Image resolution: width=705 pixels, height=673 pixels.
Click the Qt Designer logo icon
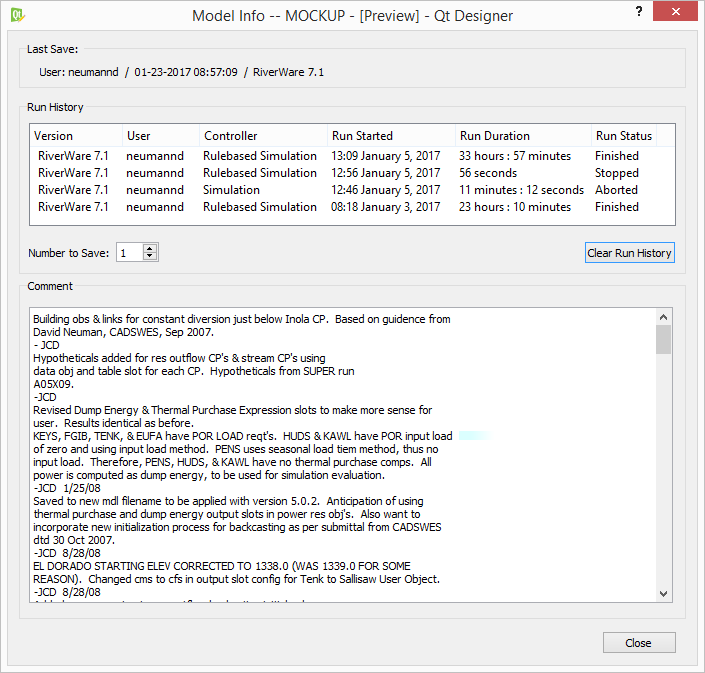[x=18, y=15]
